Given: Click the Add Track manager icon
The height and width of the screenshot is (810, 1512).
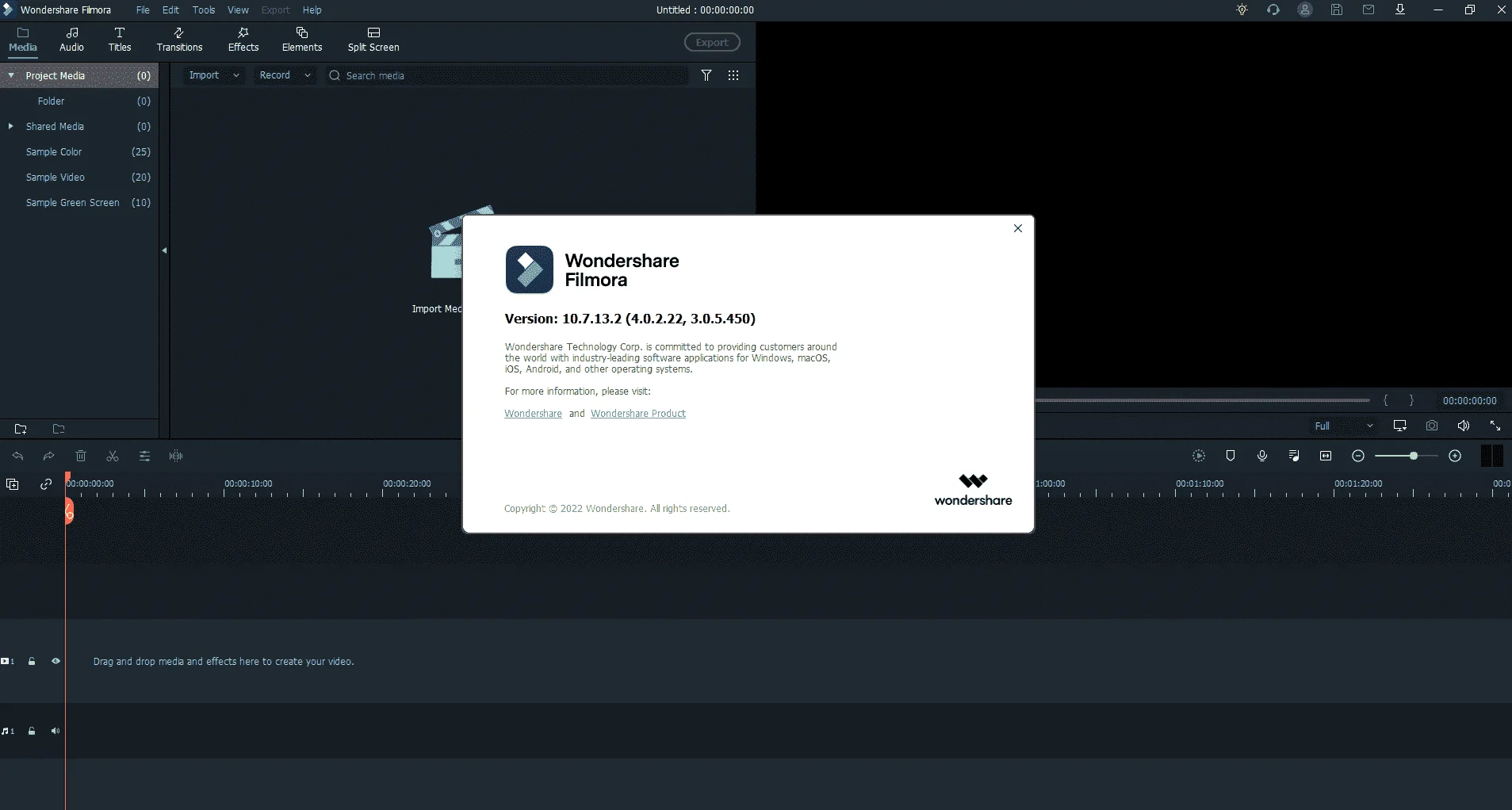Looking at the screenshot, I should tap(13, 484).
